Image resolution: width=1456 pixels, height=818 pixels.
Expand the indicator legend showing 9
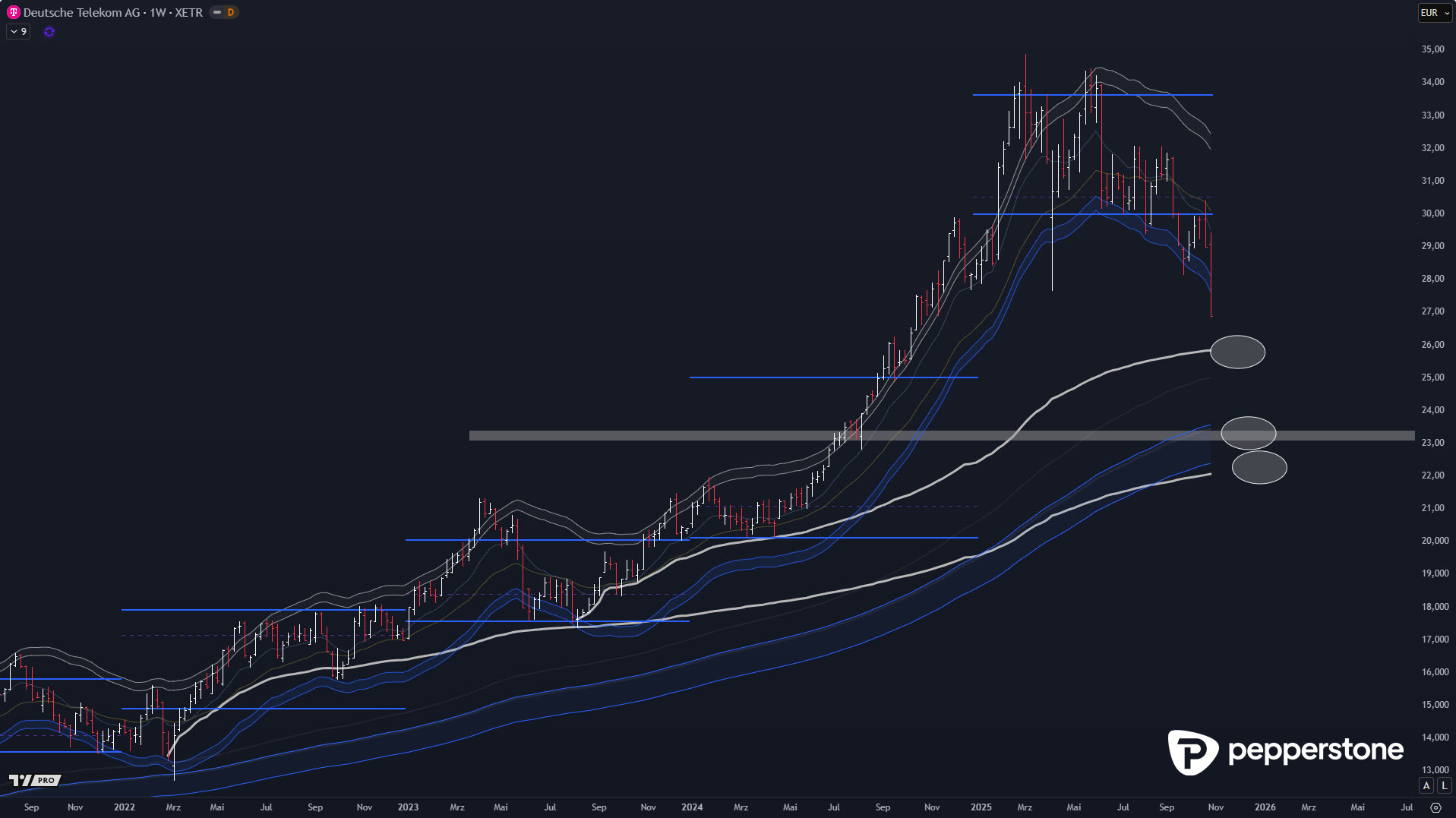pyautogui.click(x=18, y=32)
